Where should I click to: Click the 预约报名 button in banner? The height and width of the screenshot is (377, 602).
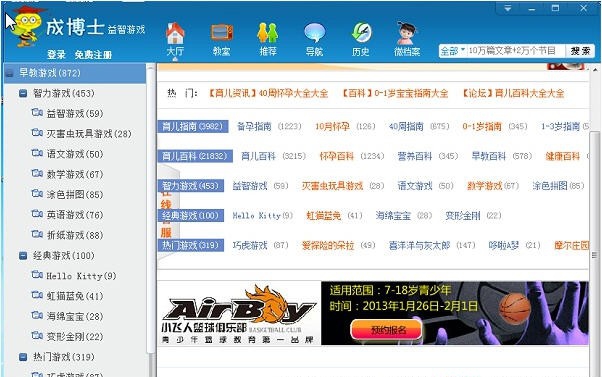click(x=387, y=330)
